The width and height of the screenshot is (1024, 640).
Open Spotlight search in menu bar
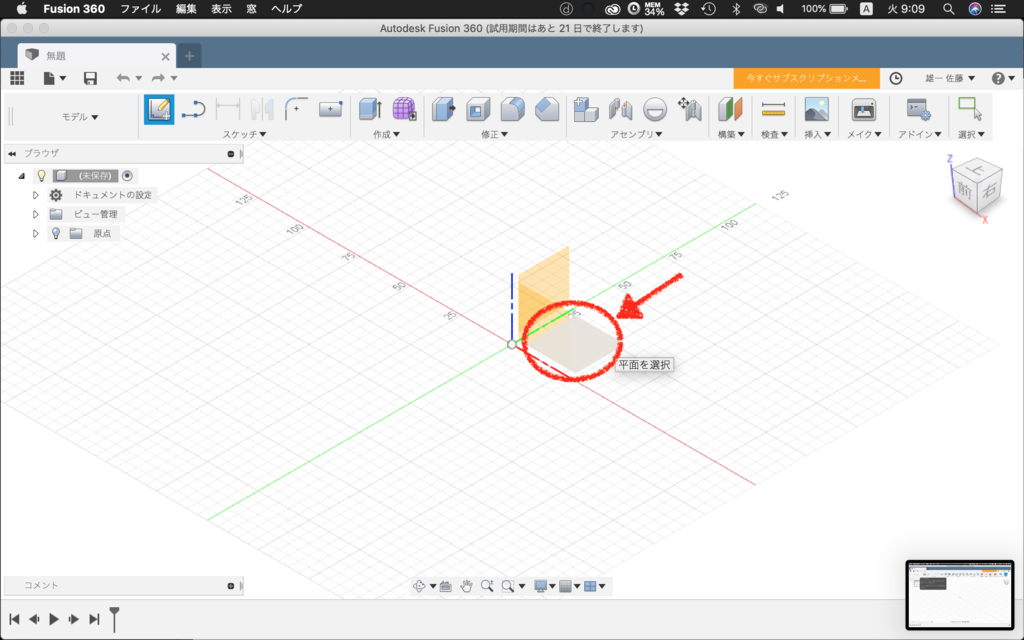coord(948,8)
